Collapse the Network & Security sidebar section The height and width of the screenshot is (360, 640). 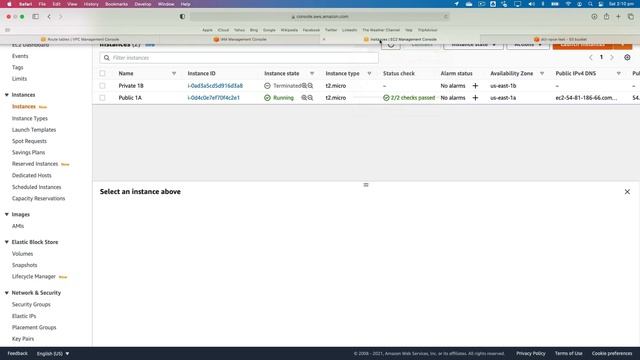[x=7, y=293]
